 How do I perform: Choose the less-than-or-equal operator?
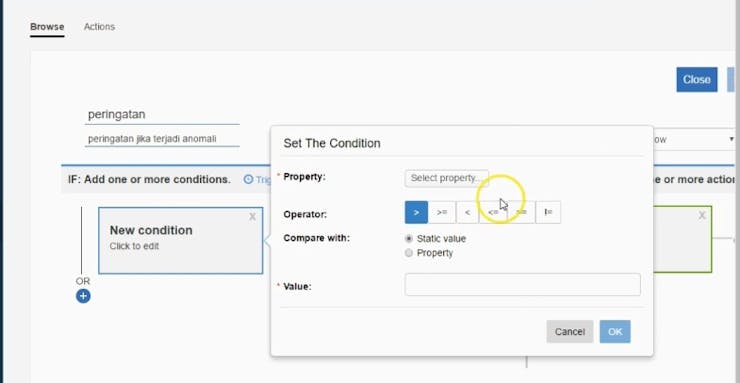(x=493, y=212)
